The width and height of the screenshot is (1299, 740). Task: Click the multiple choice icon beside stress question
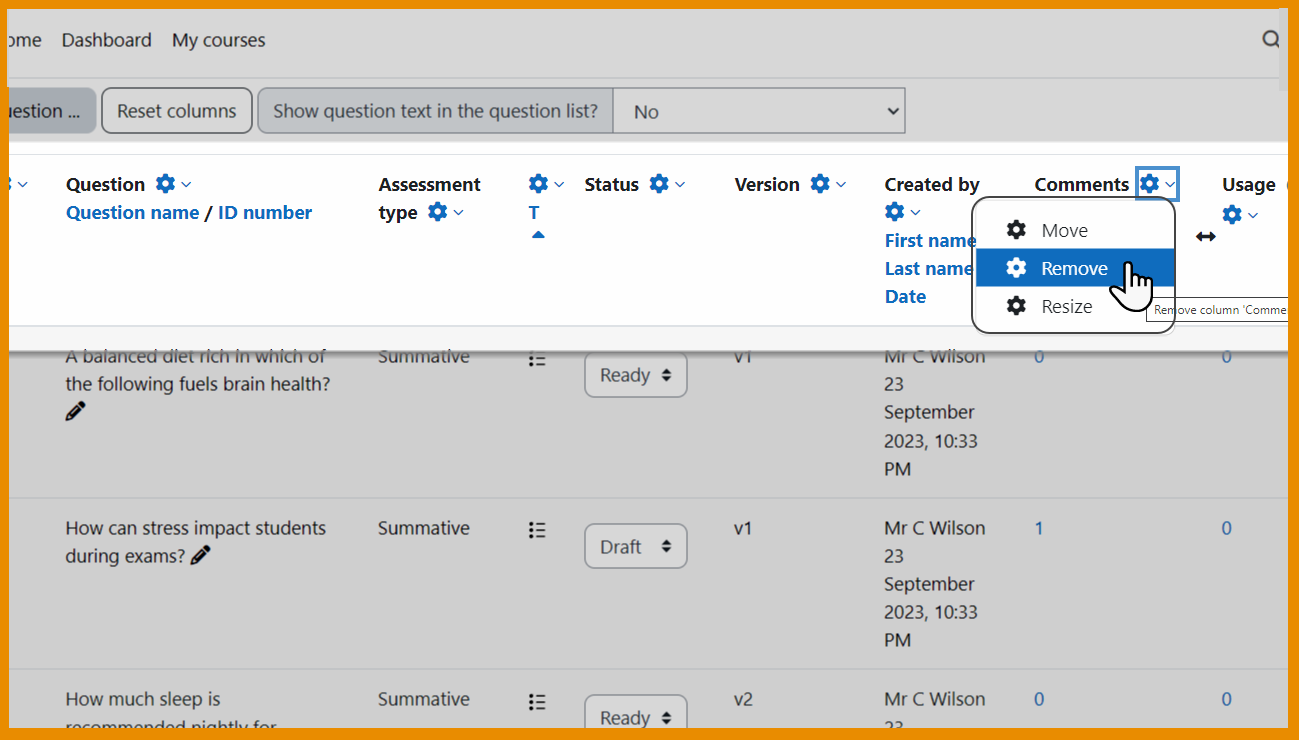pyautogui.click(x=537, y=530)
